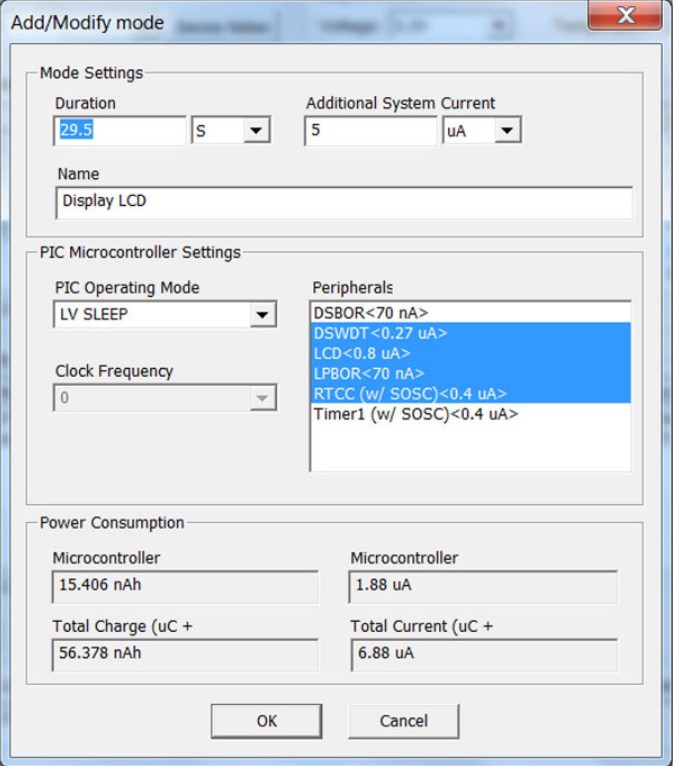Select the RTCC (w/ SOSC) peripheral
Image resolution: width=683 pixels, height=766 pixels.
tap(470, 393)
